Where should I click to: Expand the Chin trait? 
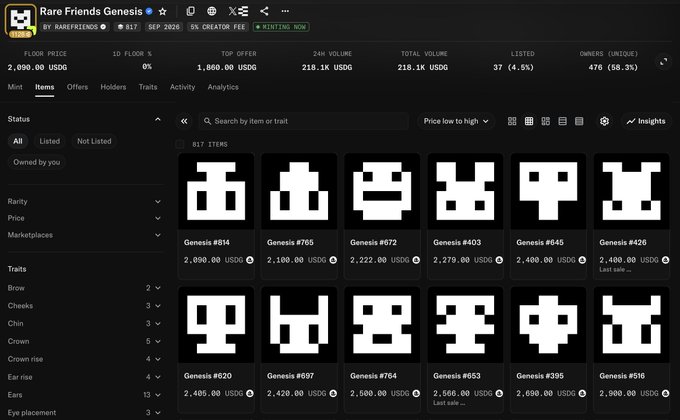click(84, 324)
